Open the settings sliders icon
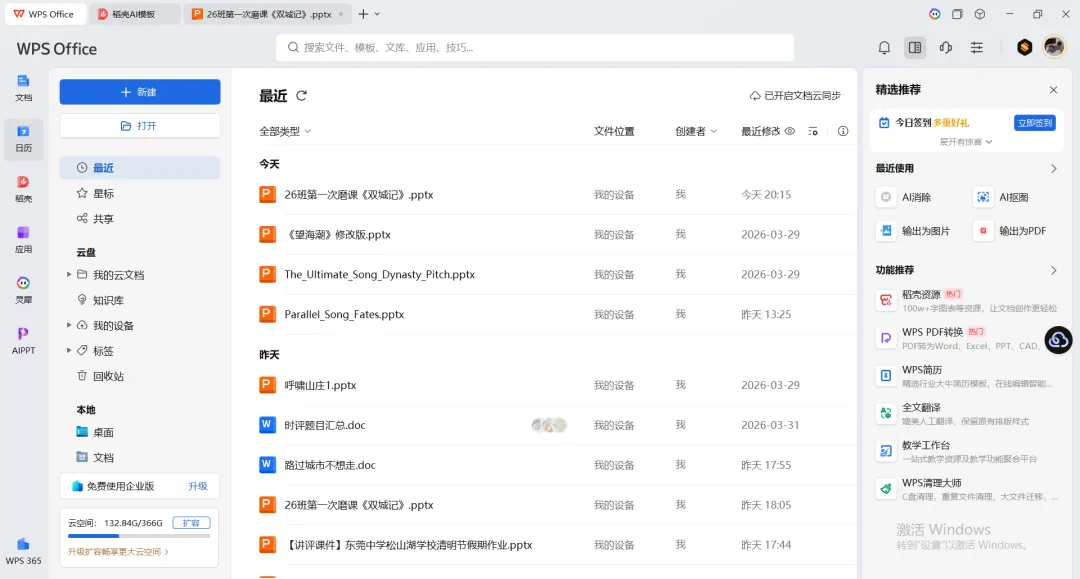Screen dimensions: 1080x579 [x=977, y=48]
